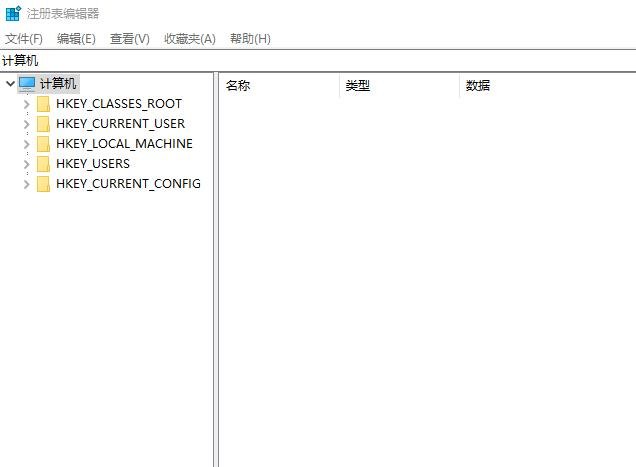This screenshot has width=636, height=467.
Task: Sort by the 名称 column header
Action: click(279, 86)
